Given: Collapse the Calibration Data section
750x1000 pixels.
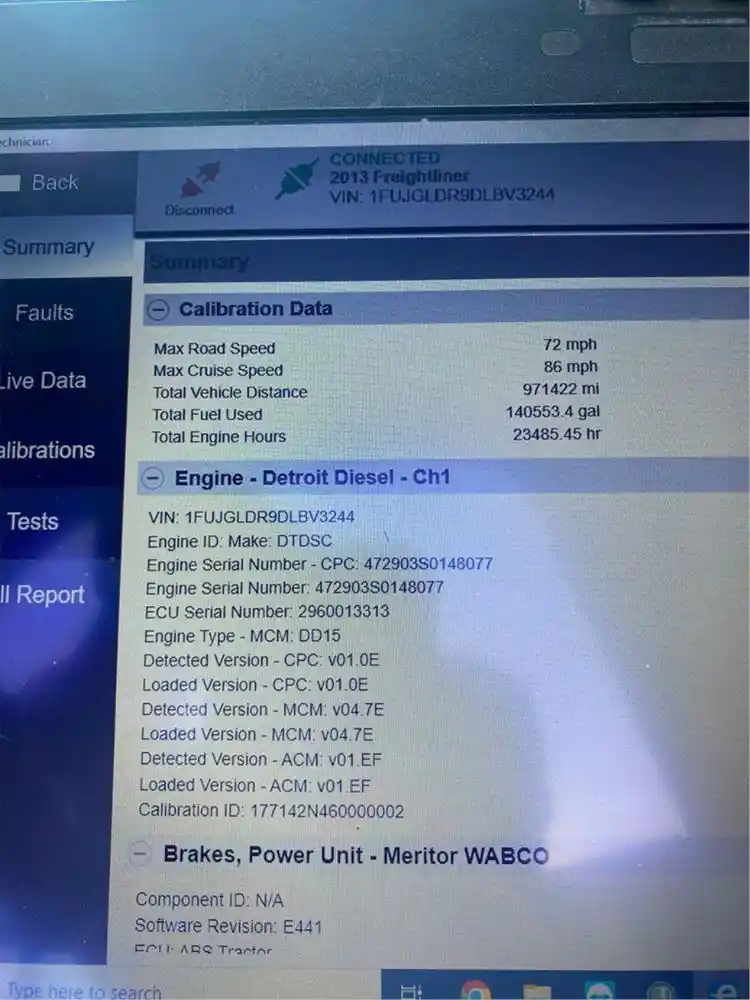Looking at the screenshot, I should point(158,310).
